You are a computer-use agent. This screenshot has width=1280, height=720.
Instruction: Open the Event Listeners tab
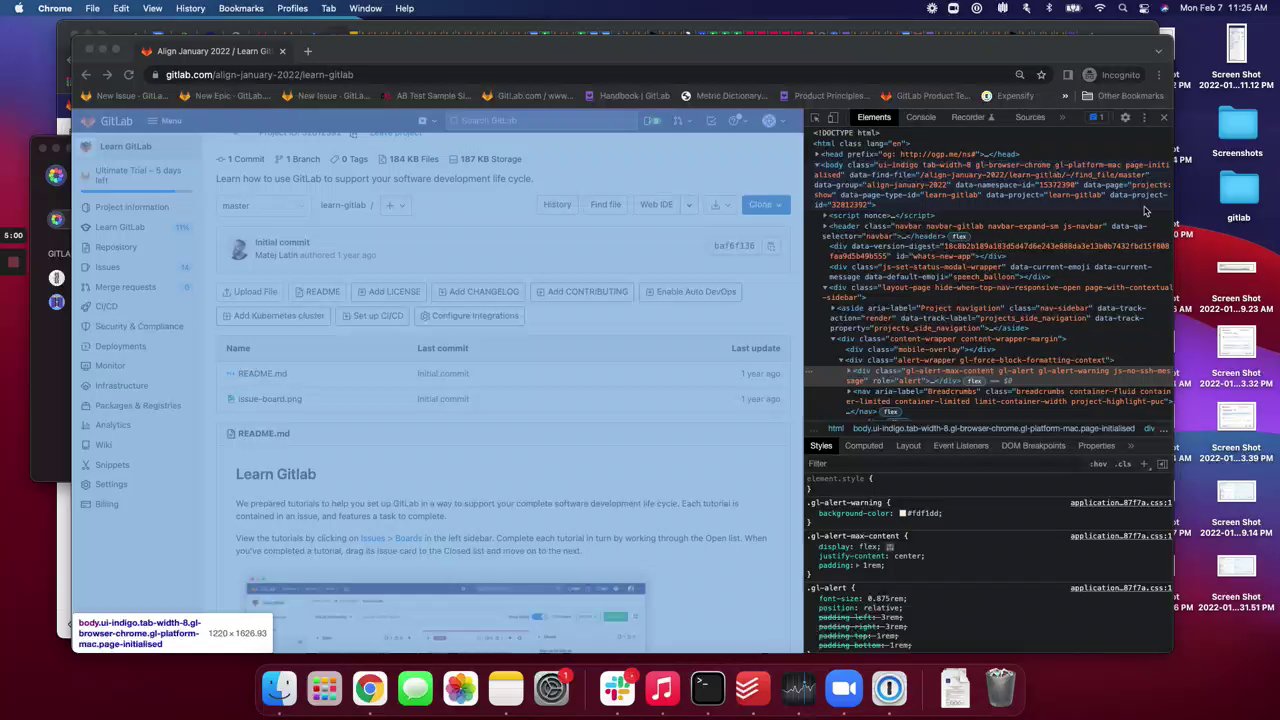[x=961, y=446]
